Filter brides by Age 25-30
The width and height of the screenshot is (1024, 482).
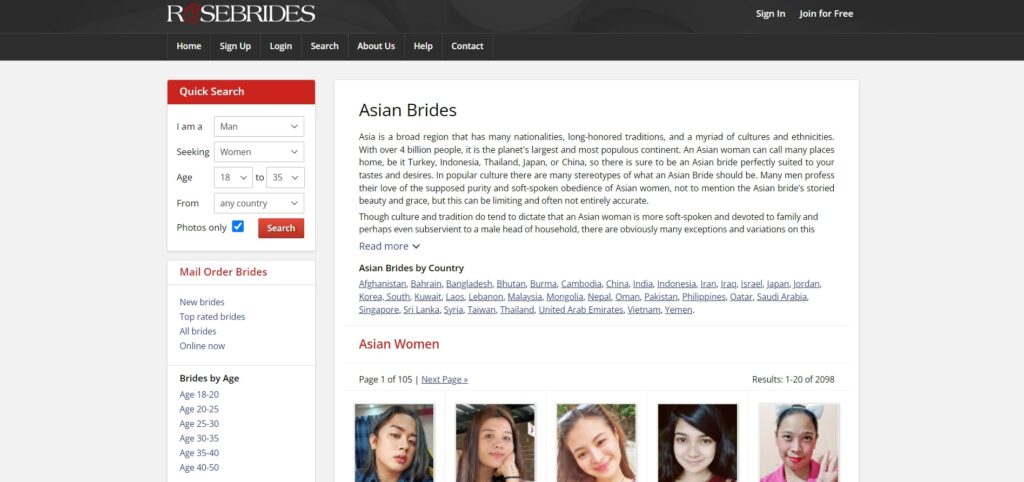click(x=199, y=424)
